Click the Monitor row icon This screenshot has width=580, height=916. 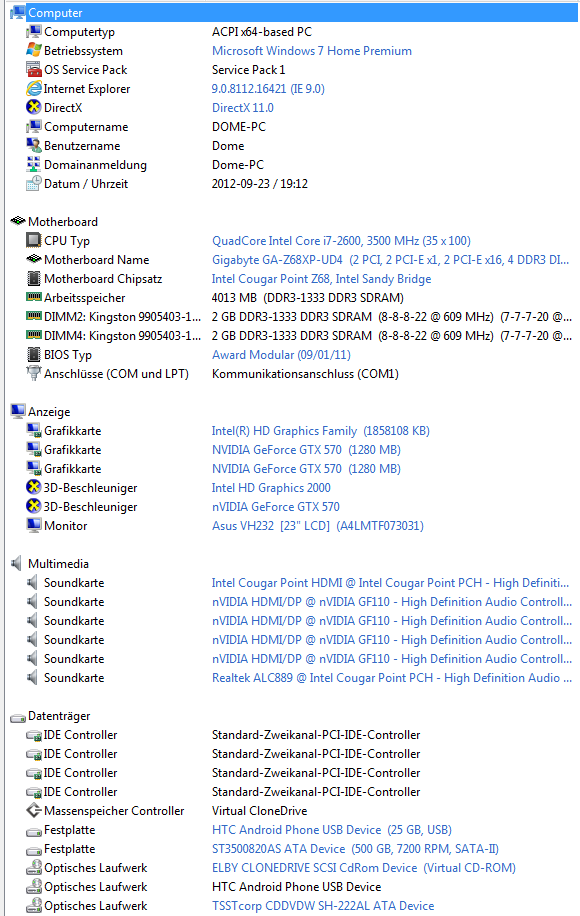click(x=34, y=525)
